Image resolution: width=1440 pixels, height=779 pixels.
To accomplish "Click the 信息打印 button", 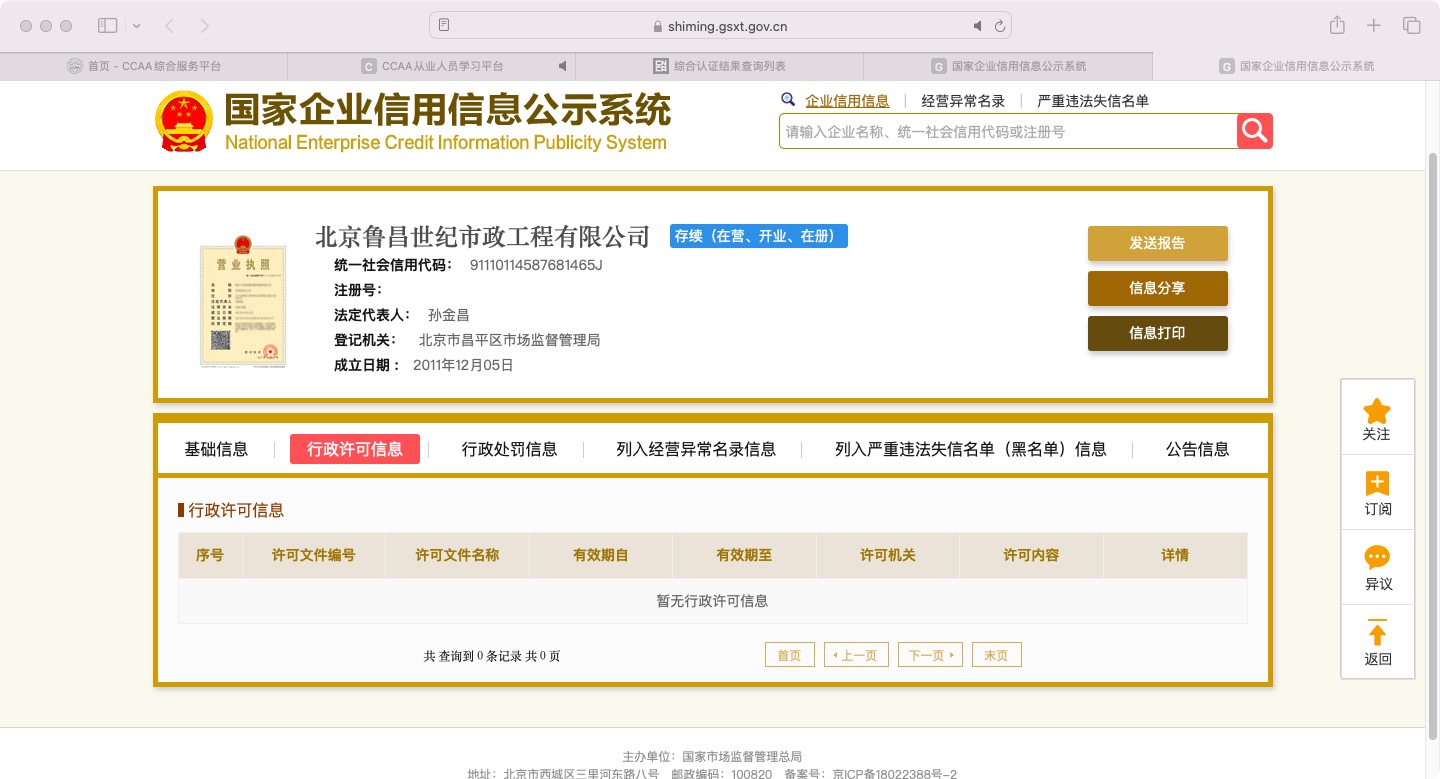I will click(1158, 333).
